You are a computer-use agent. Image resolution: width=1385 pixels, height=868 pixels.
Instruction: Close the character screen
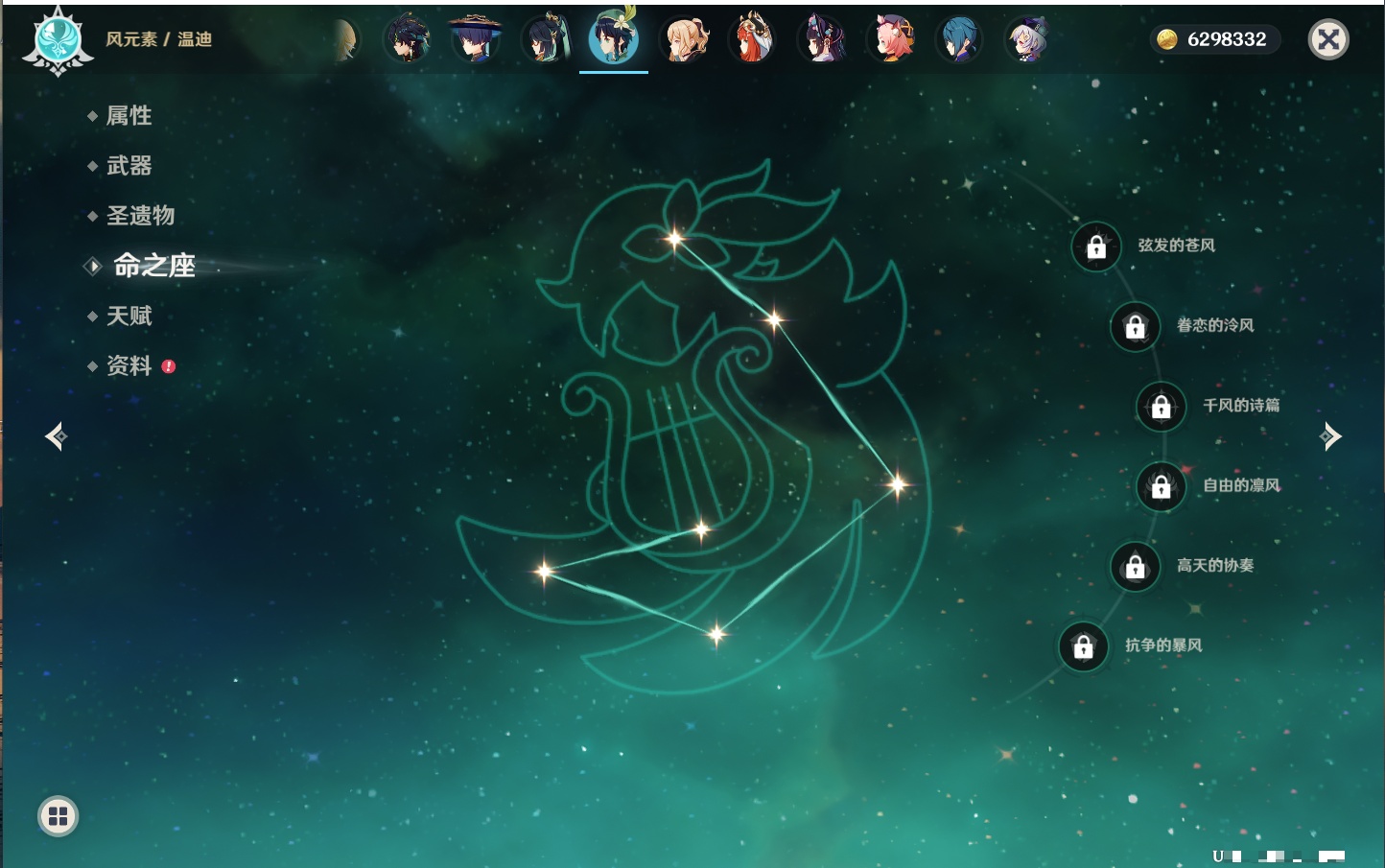click(1328, 39)
